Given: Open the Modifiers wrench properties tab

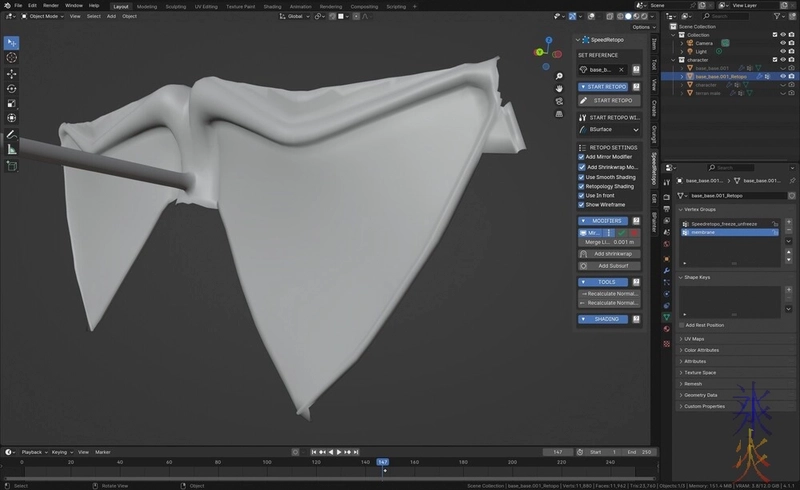Looking at the screenshot, I should pos(666,270).
